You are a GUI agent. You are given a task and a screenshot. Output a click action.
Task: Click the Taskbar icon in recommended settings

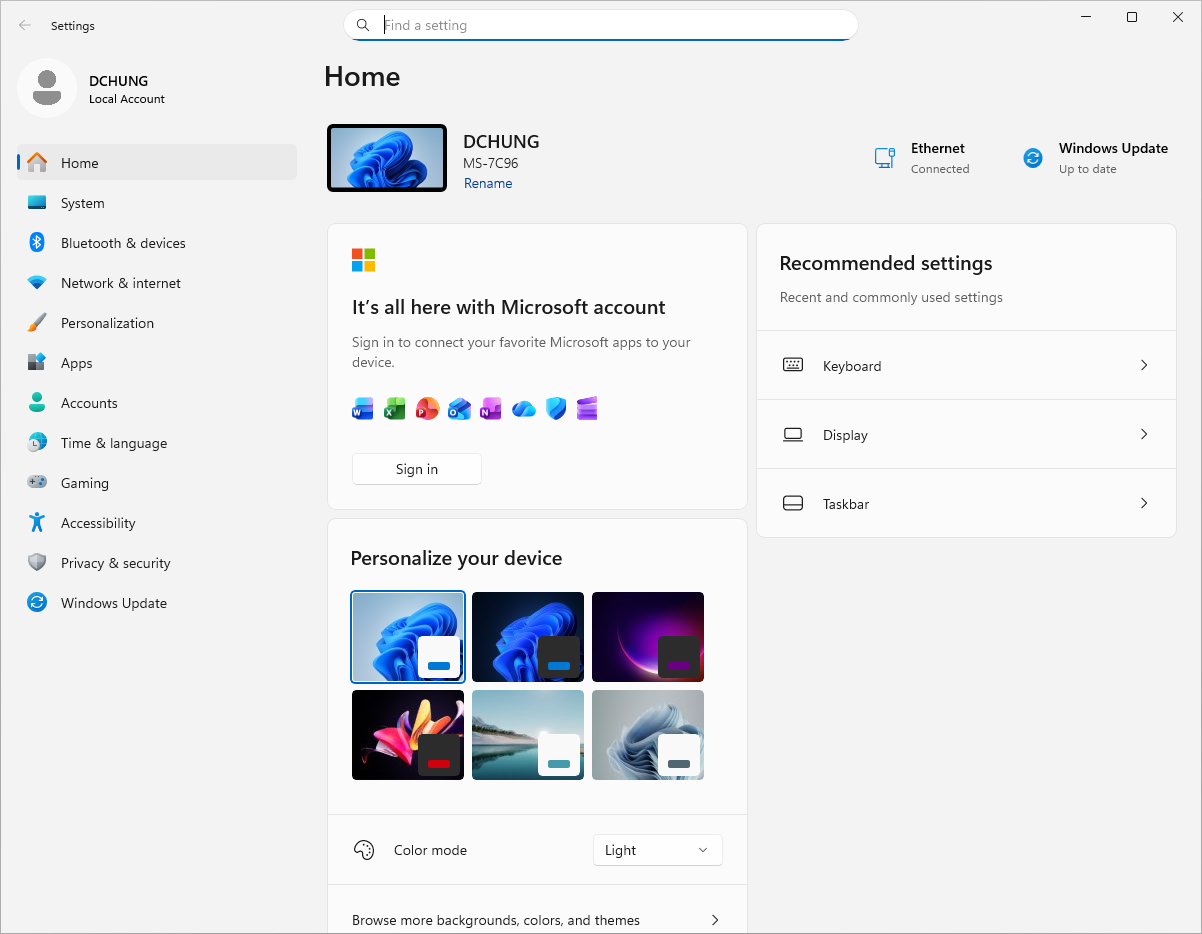[793, 503]
